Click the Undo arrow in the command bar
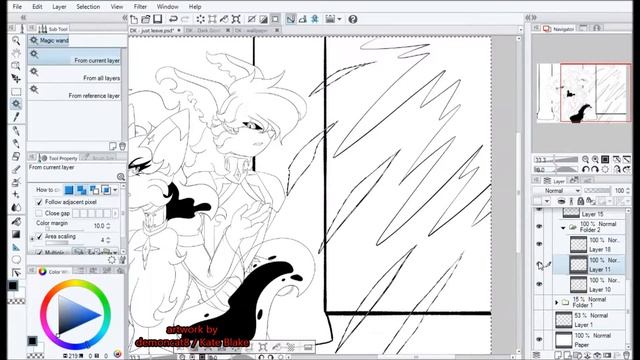This screenshot has height=360, width=640. [173, 19]
